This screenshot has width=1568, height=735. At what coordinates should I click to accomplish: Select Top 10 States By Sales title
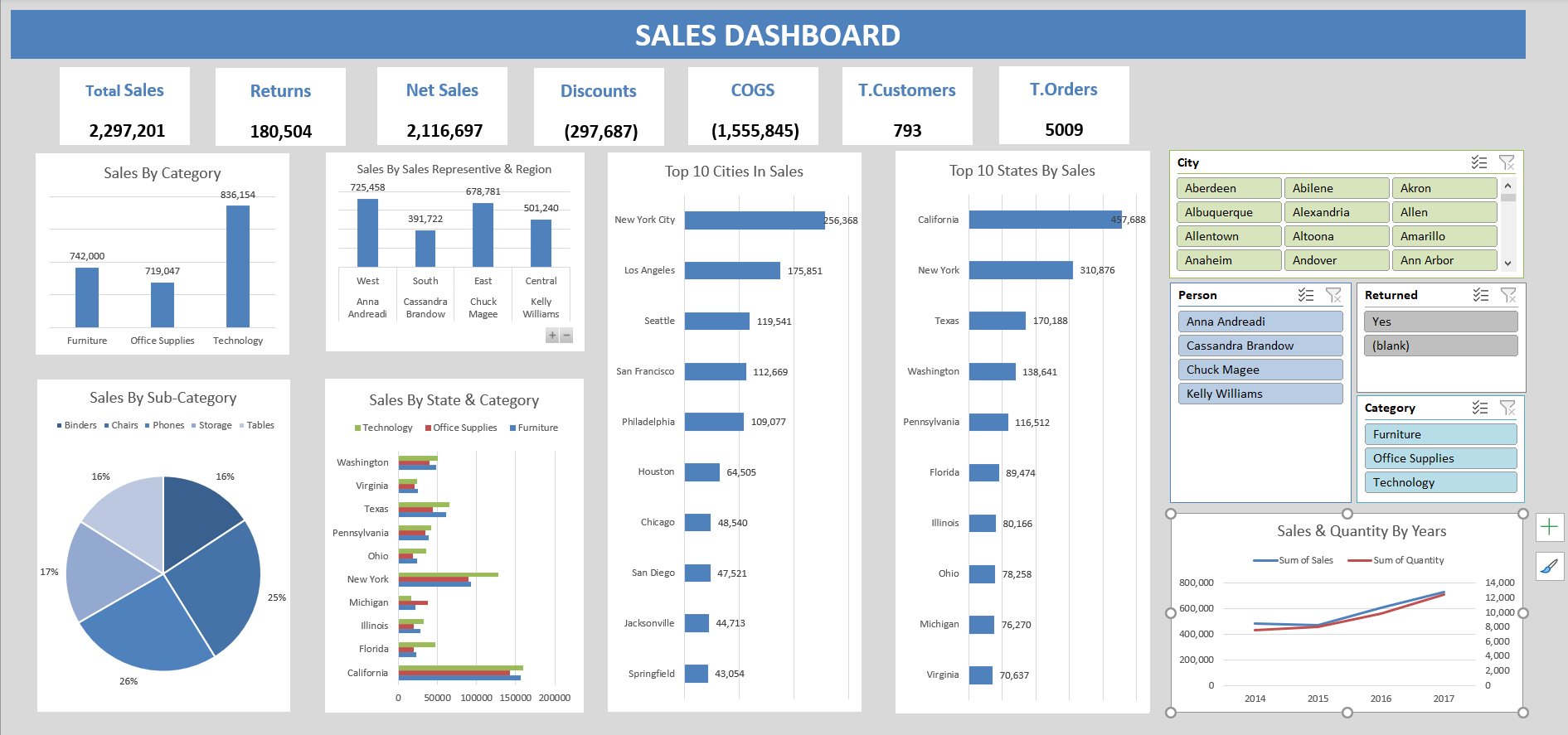click(1022, 171)
